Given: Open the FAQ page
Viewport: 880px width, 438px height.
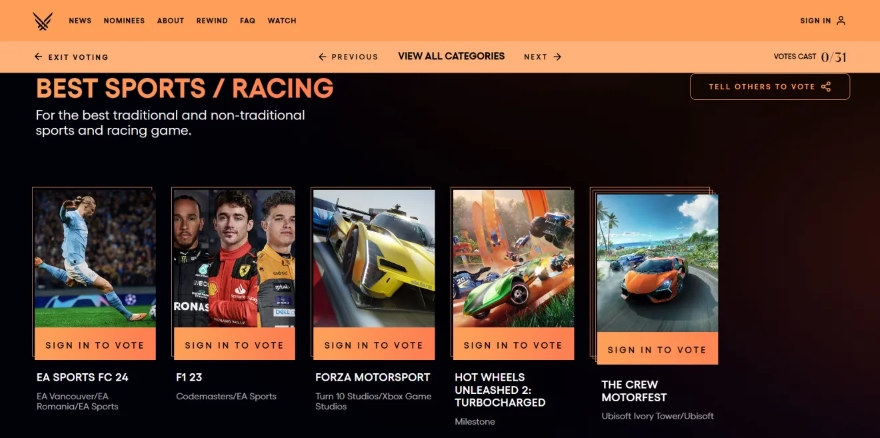Looking at the screenshot, I should 248,21.
